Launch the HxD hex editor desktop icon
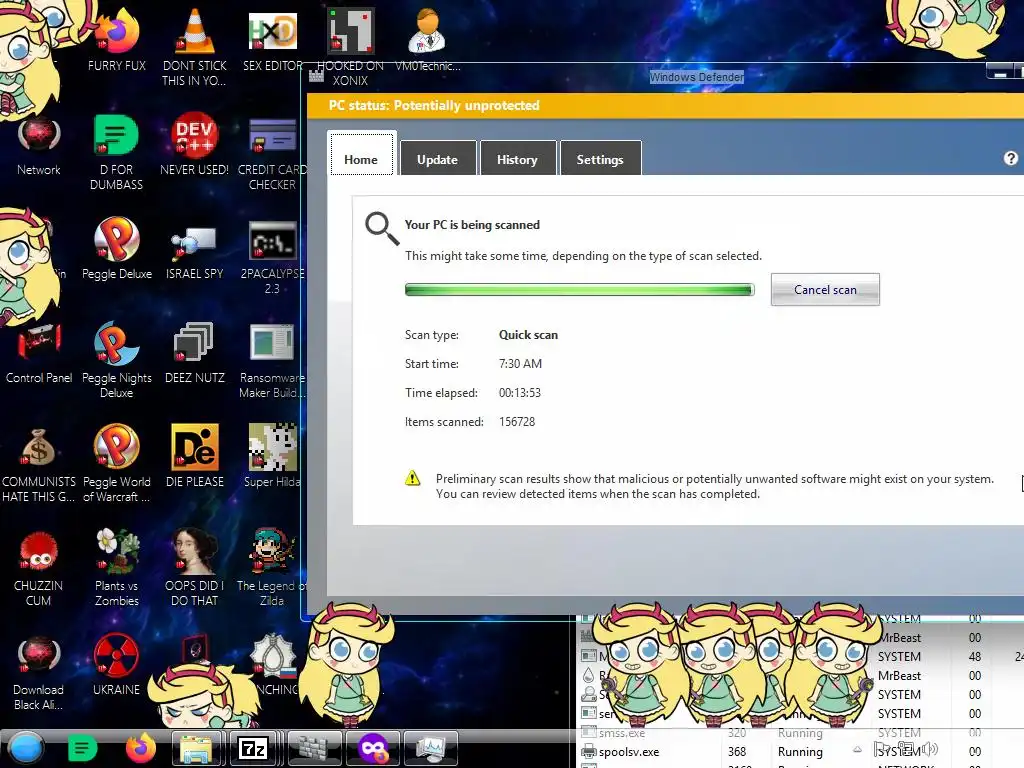 coord(272,31)
